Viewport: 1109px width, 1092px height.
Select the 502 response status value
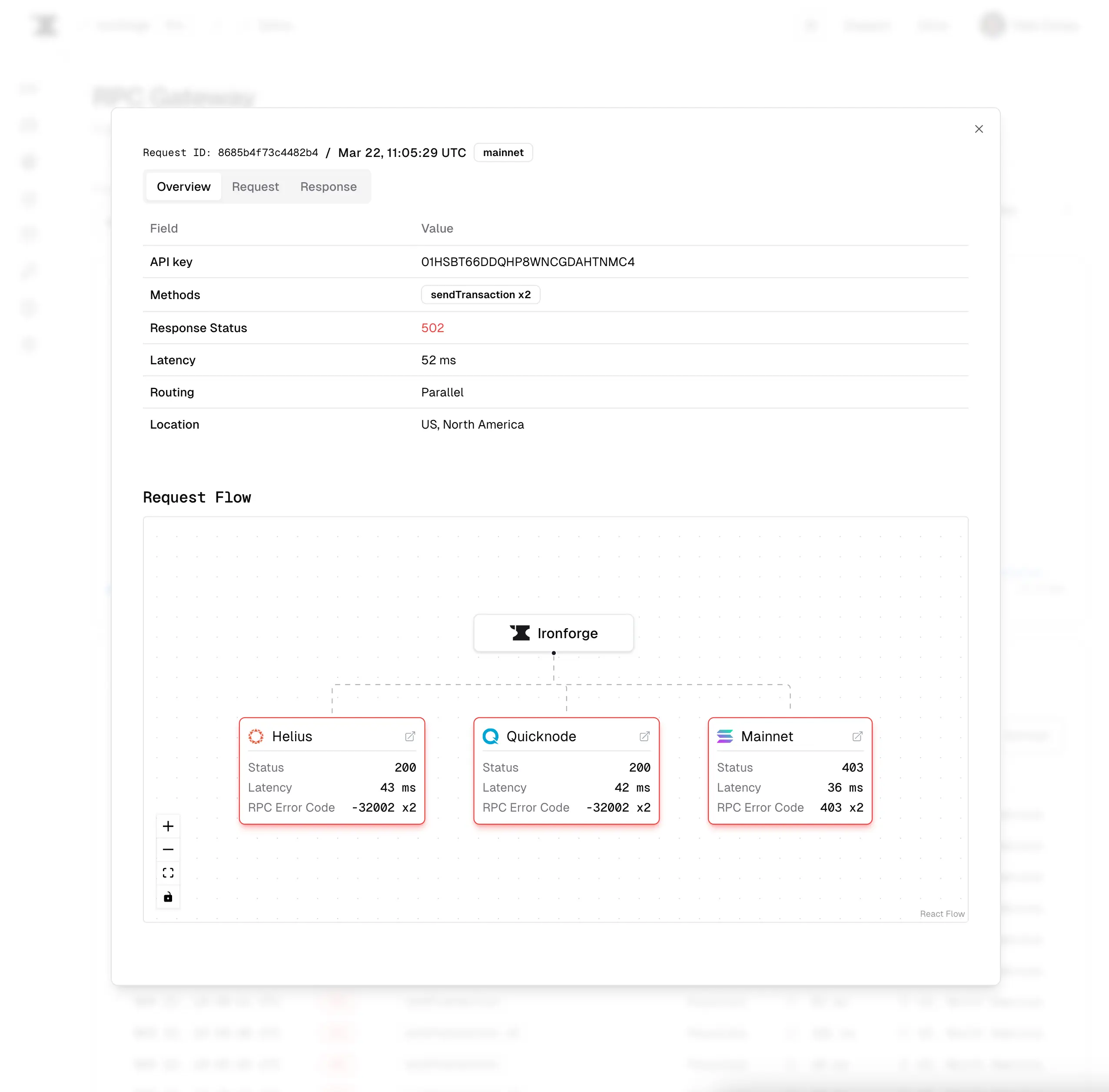(x=432, y=327)
